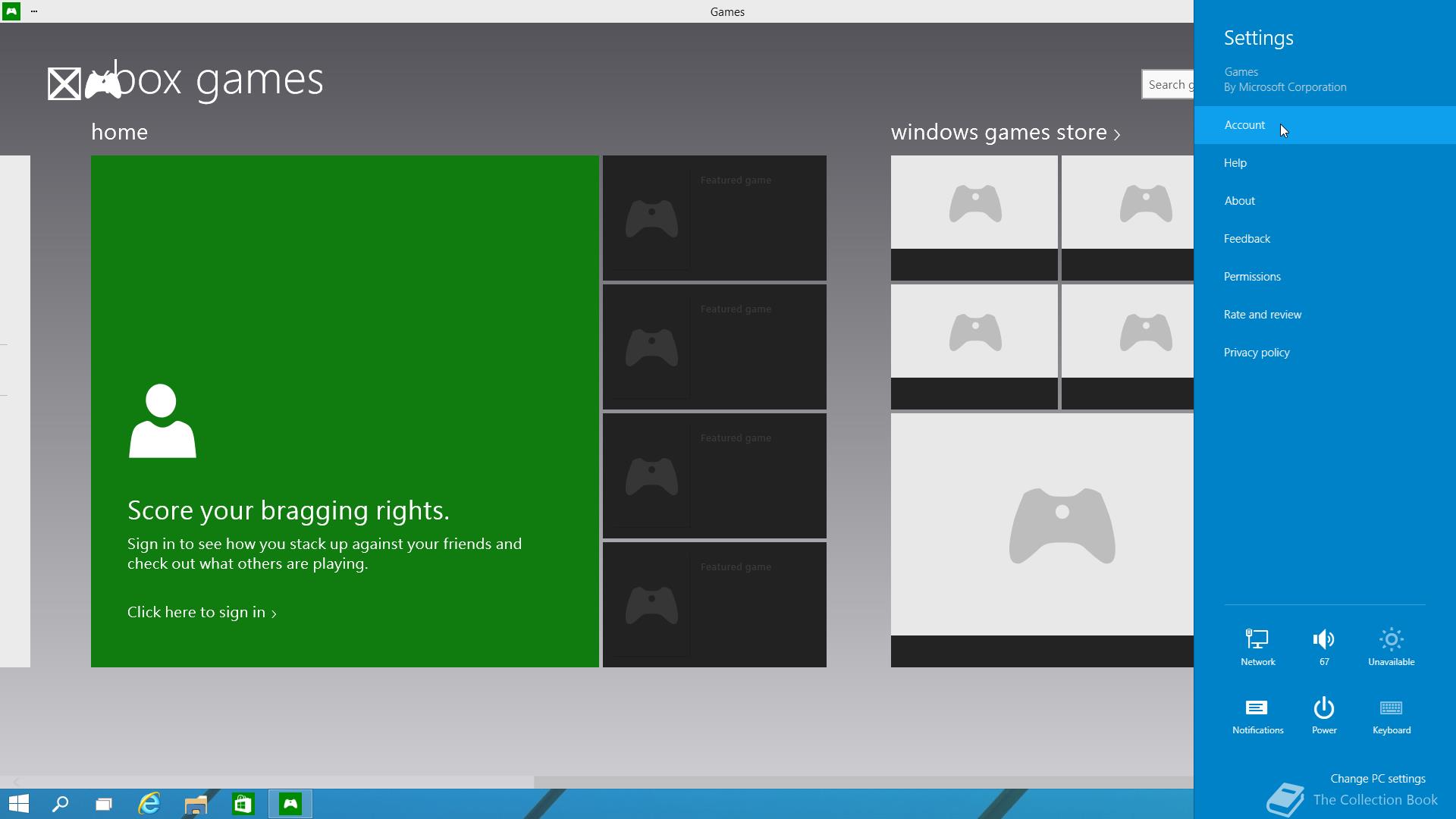The height and width of the screenshot is (819, 1456).
Task: Open File Explorer from the taskbar
Action: [x=196, y=804]
